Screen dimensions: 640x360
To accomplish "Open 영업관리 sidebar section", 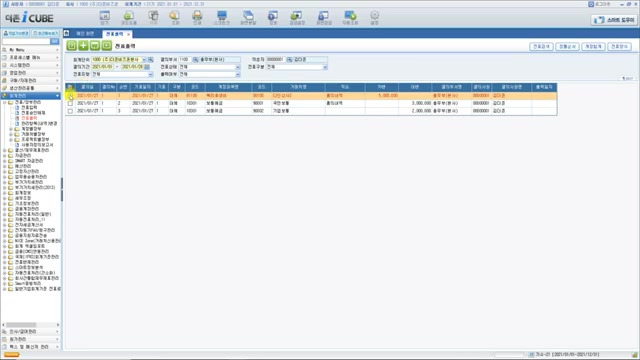I will [x=31, y=73].
